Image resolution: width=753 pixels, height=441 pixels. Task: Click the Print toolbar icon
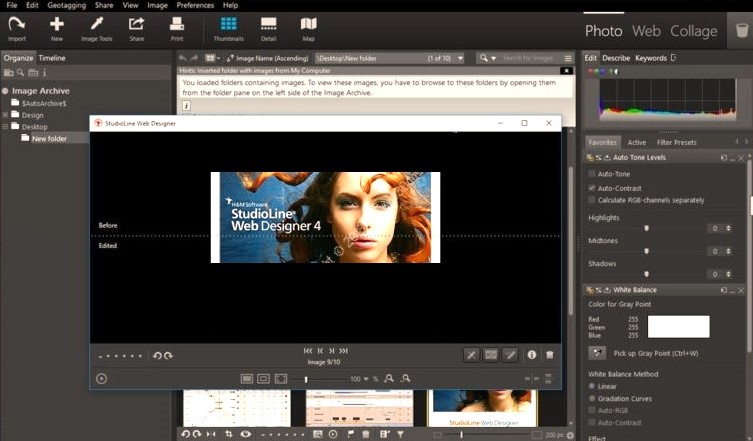pyautogui.click(x=177, y=28)
